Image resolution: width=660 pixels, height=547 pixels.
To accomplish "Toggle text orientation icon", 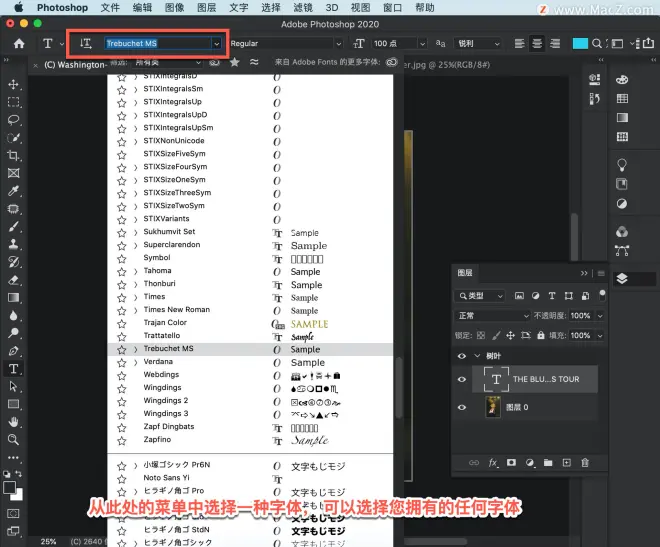I will coord(86,43).
